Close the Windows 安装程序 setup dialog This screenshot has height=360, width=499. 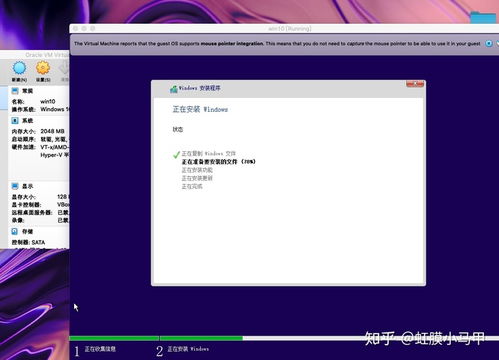(x=415, y=84)
